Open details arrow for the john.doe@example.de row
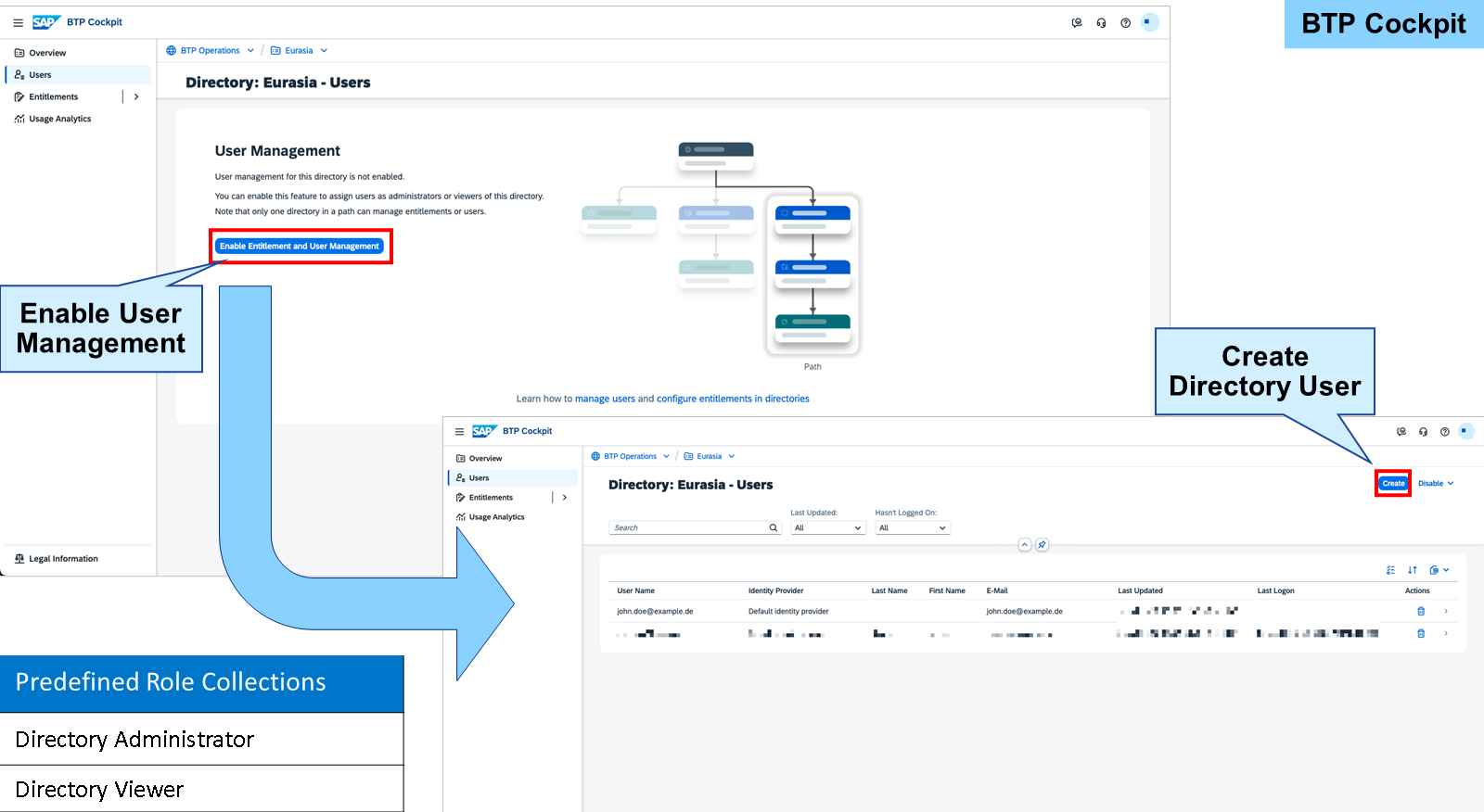1484x812 pixels. [1446, 612]
